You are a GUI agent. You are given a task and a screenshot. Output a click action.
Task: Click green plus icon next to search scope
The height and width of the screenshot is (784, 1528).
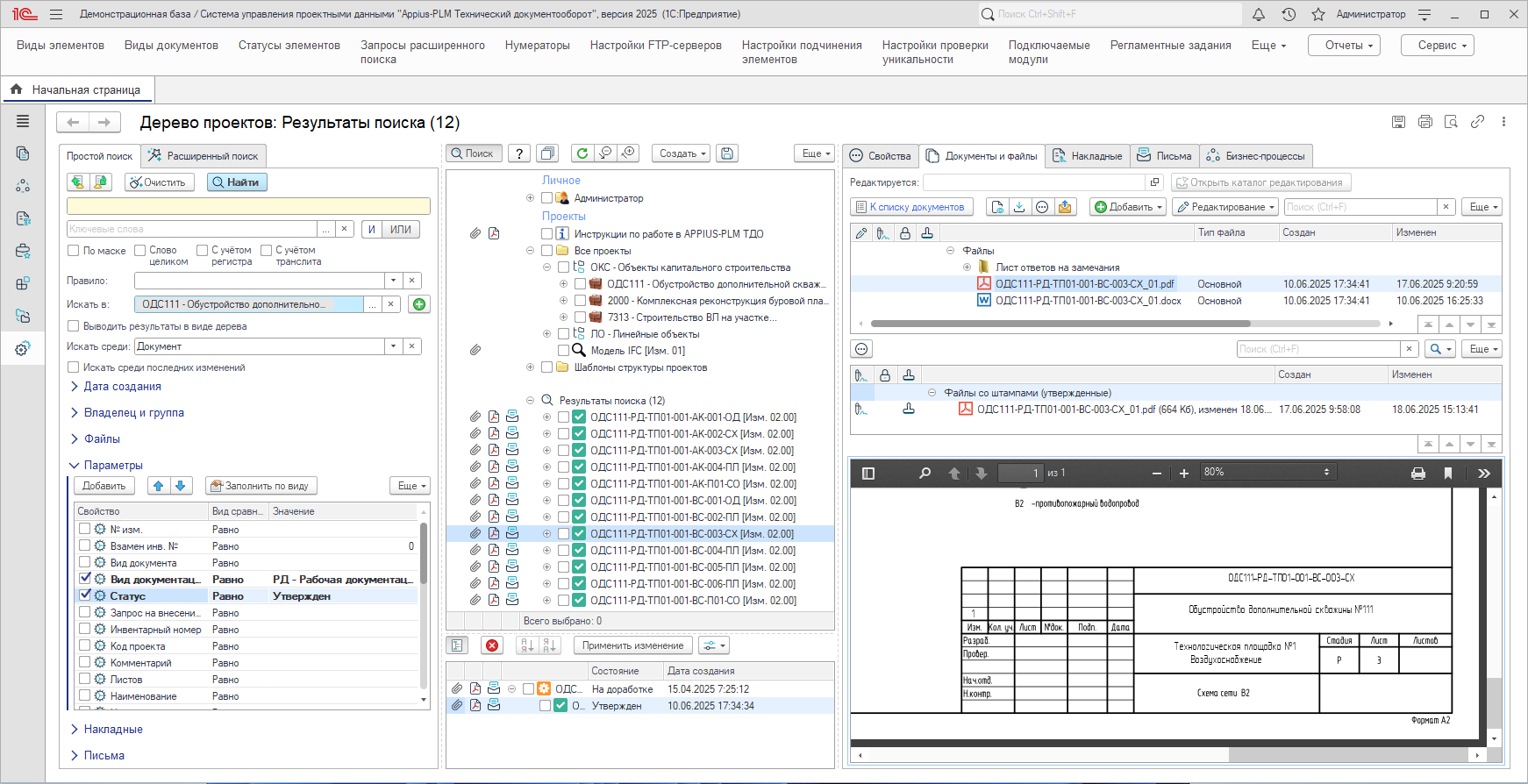pos(419,304)
